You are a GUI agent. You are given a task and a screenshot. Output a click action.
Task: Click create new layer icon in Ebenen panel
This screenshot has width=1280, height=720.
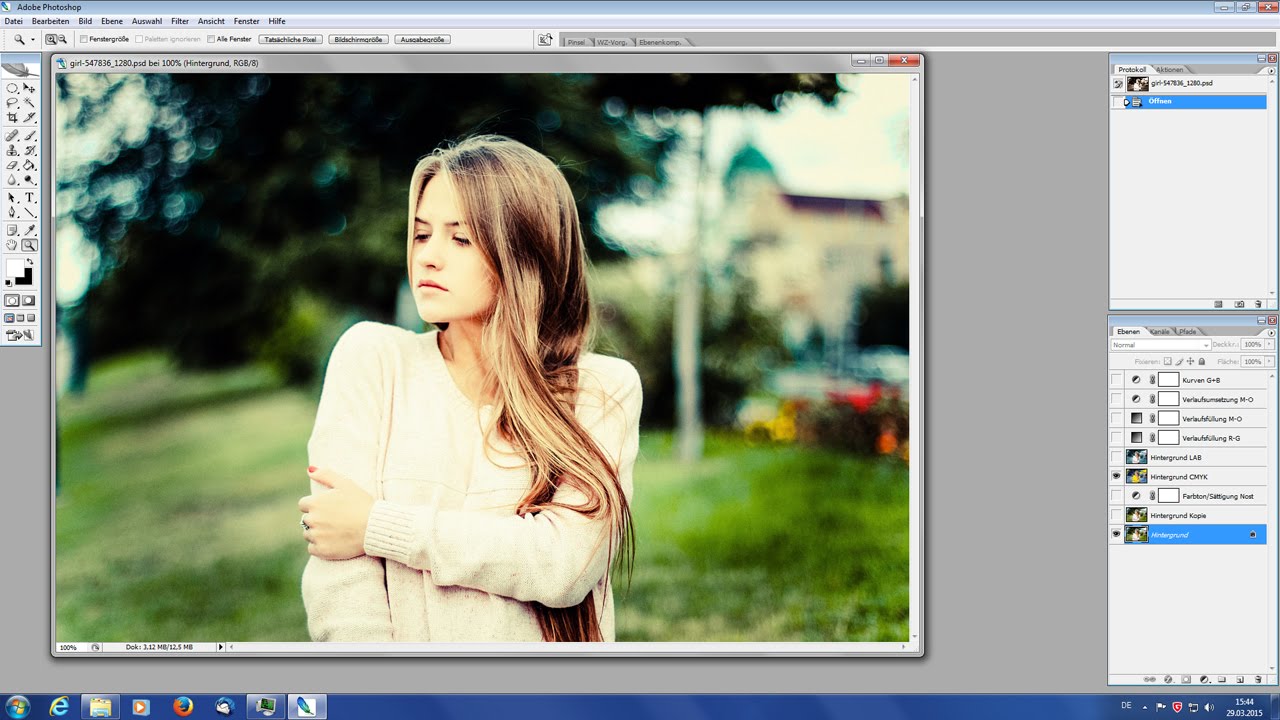tap(1239, 679)
